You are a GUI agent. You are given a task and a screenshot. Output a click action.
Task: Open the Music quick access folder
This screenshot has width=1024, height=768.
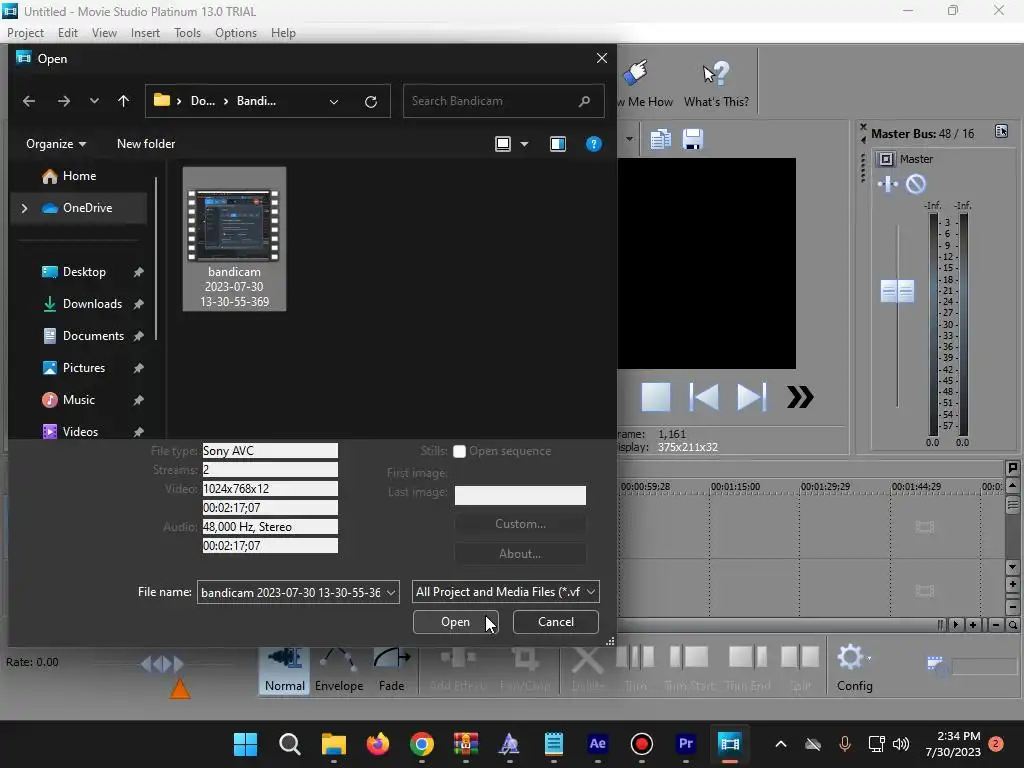[78, 400]
